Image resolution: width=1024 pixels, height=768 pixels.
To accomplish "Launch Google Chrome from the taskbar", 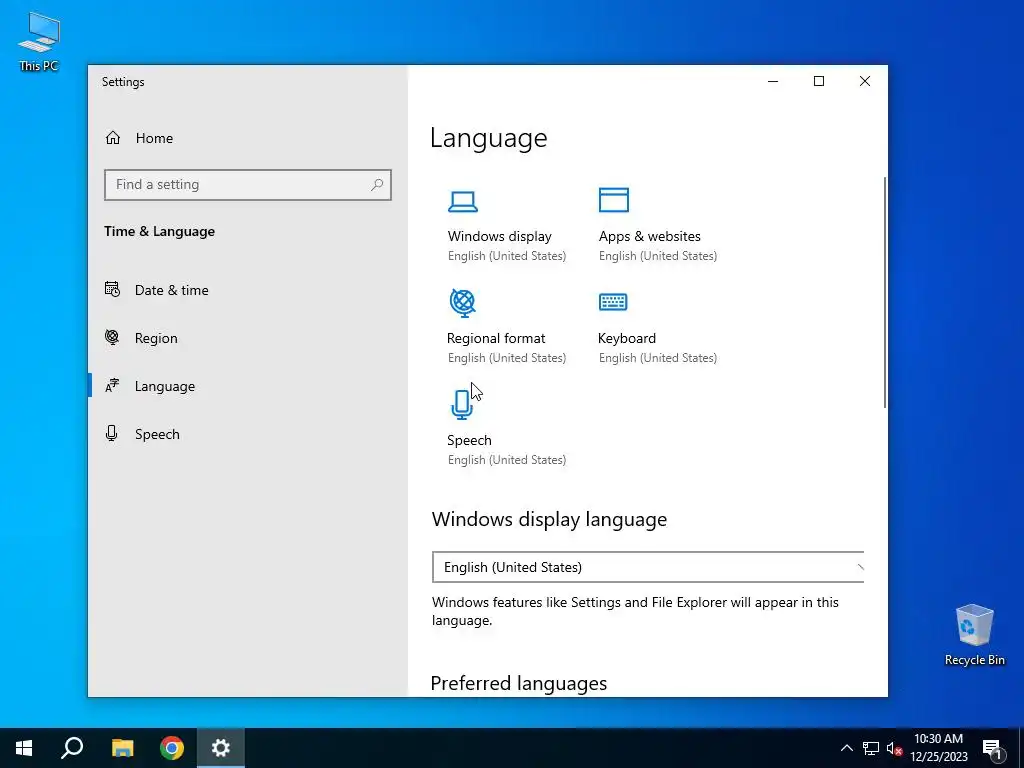I will pos(172,748).
